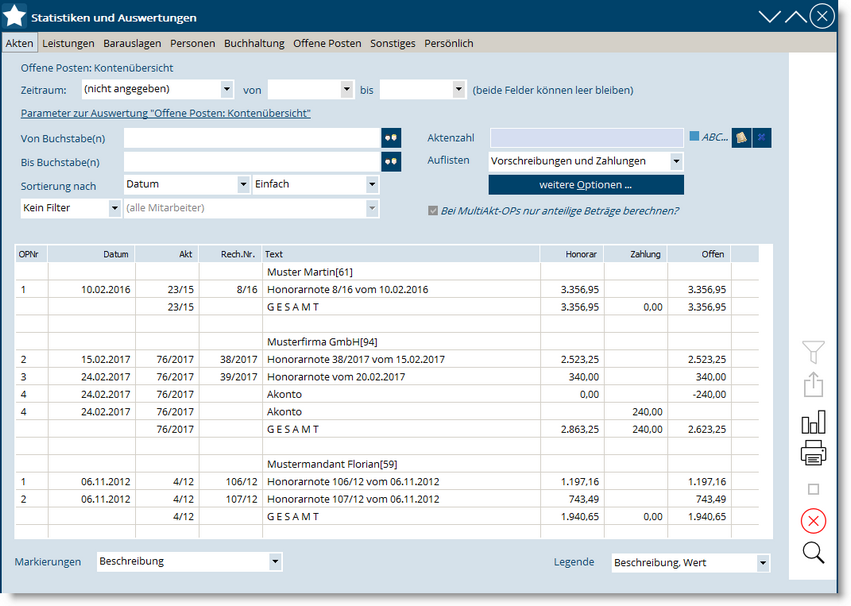This screenshot has height=606, width=851.
Task: Open the 'Kein Filter' dropdown
Action: (x=114, y=208)
